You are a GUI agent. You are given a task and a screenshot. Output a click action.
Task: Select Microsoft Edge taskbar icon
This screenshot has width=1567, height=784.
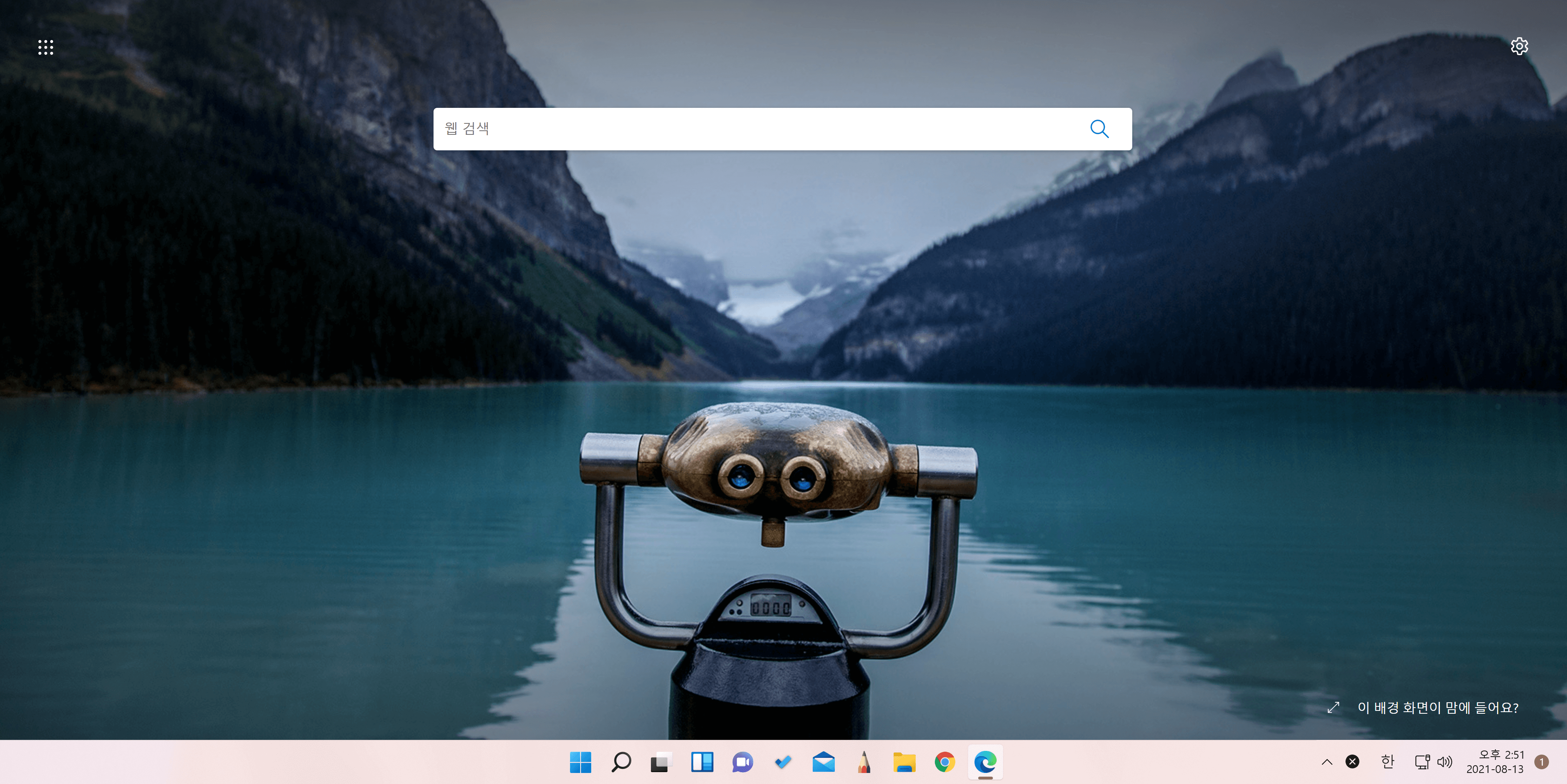(x=985, y=762)
